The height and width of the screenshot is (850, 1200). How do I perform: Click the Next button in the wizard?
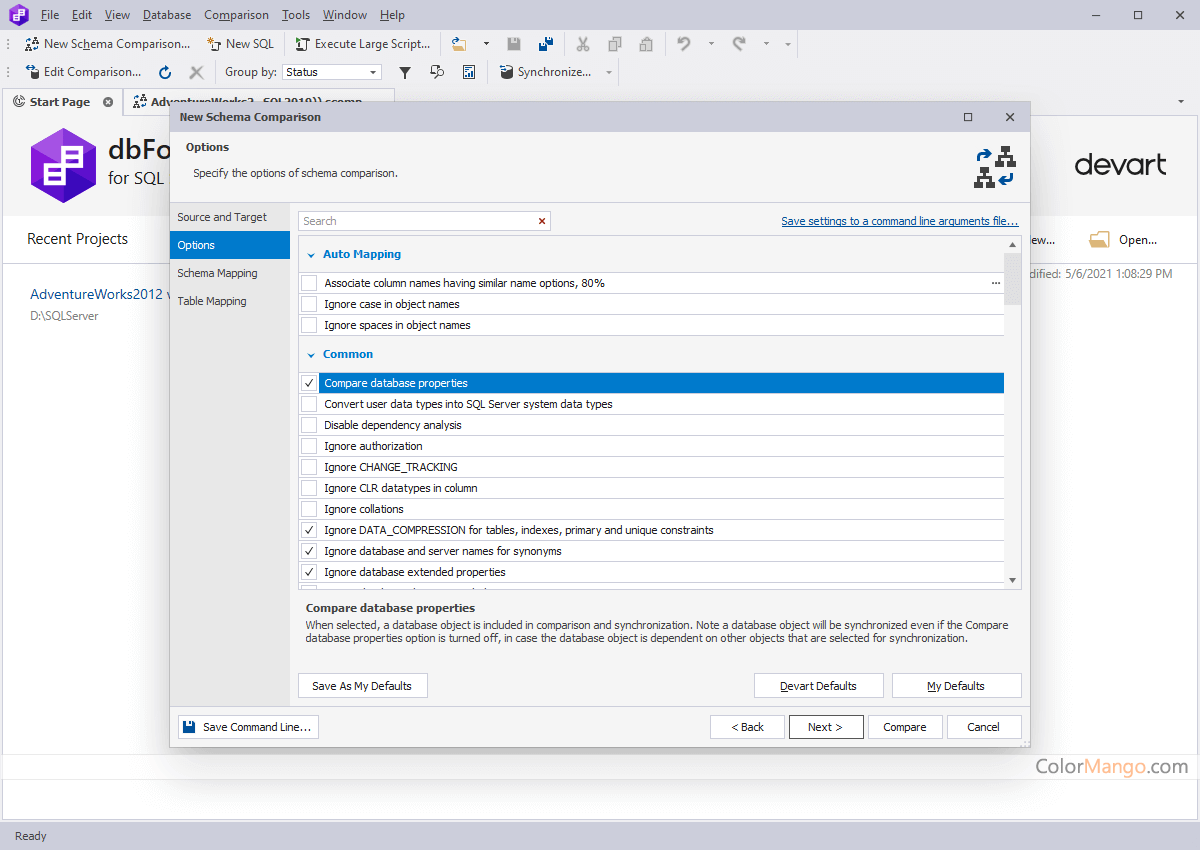pos(826,727)
